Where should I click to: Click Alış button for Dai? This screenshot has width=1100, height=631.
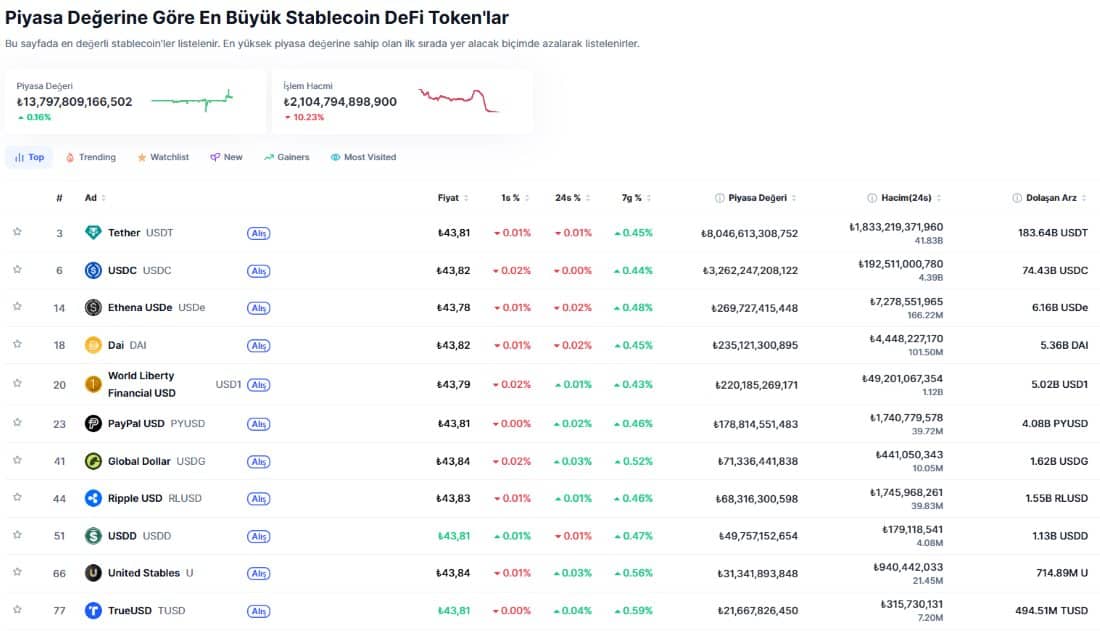[x=258, y=346]
